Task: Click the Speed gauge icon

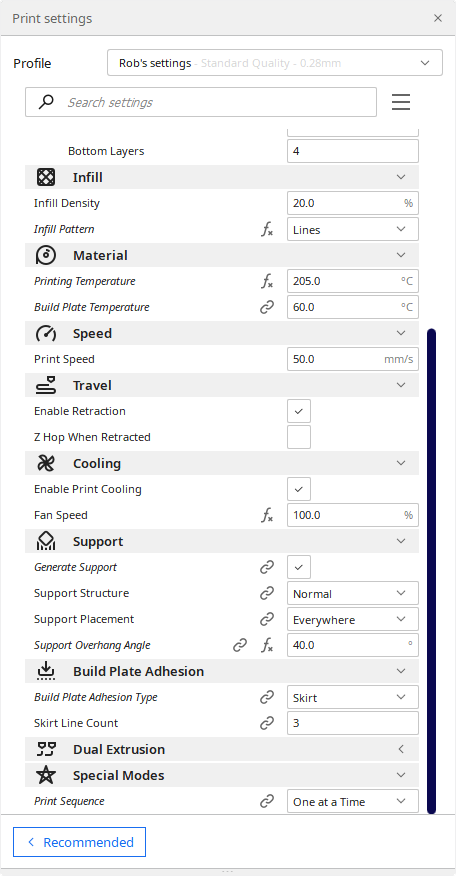Action: (x=46, y=334)
